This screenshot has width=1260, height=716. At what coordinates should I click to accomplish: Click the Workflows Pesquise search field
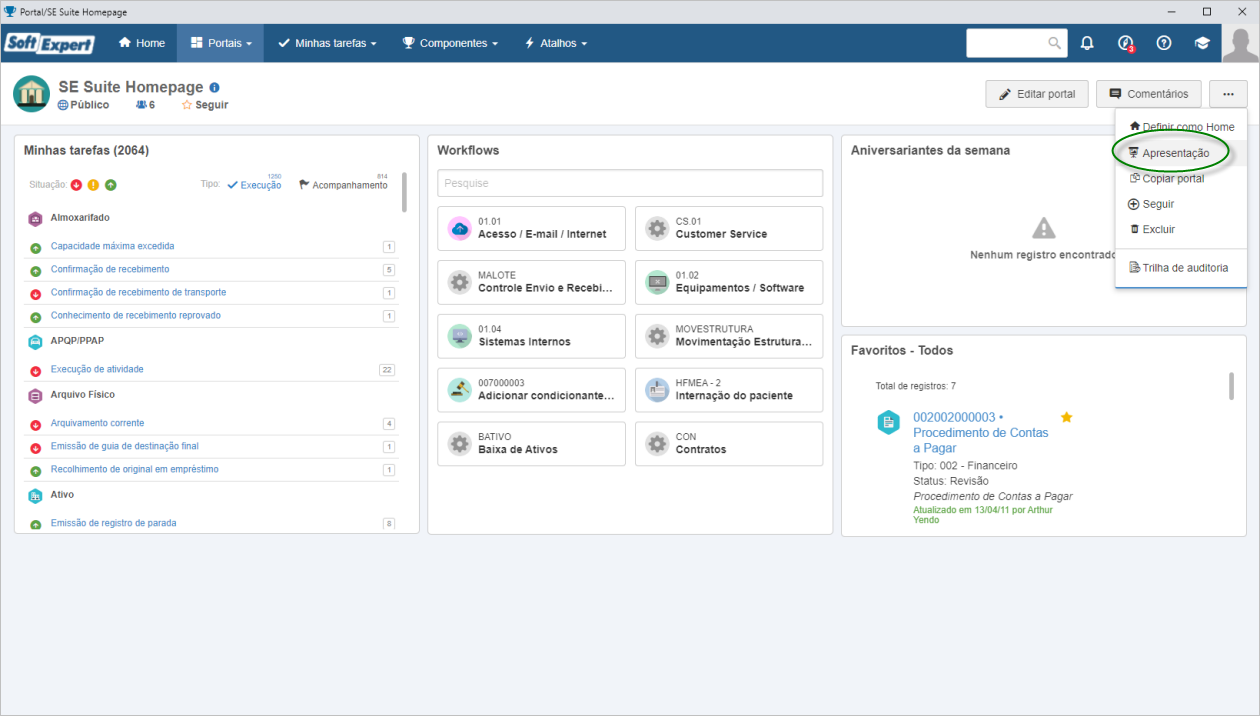pos(630,183)
